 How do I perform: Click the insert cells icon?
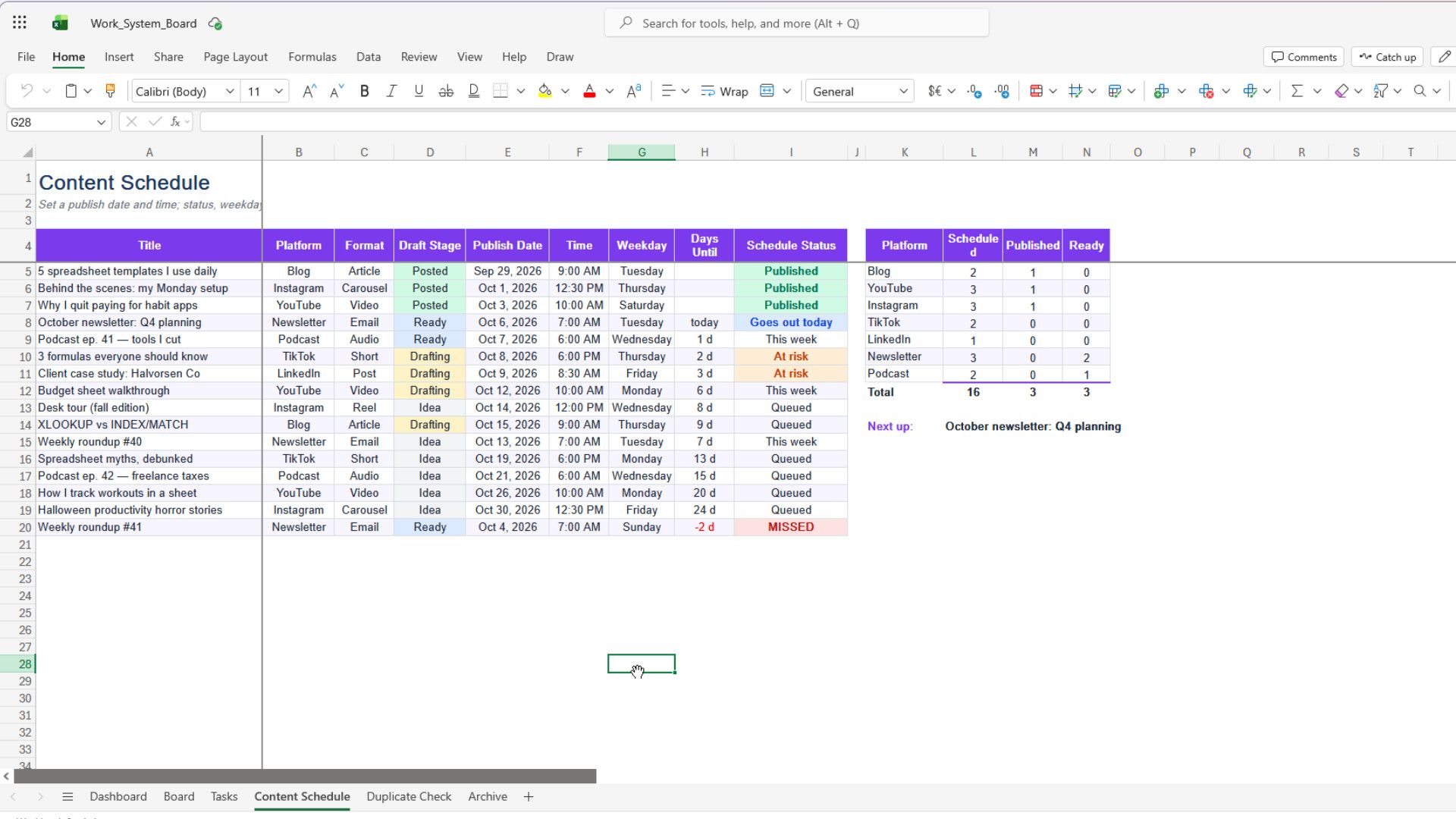(x=1161, y=91)
